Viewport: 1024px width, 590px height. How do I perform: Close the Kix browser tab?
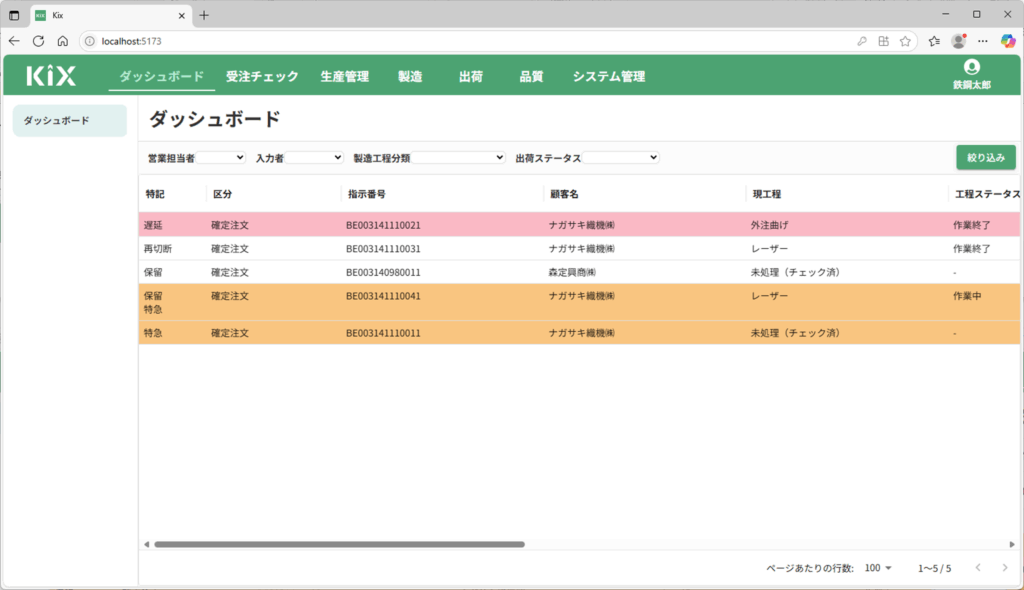coord(182,15)
